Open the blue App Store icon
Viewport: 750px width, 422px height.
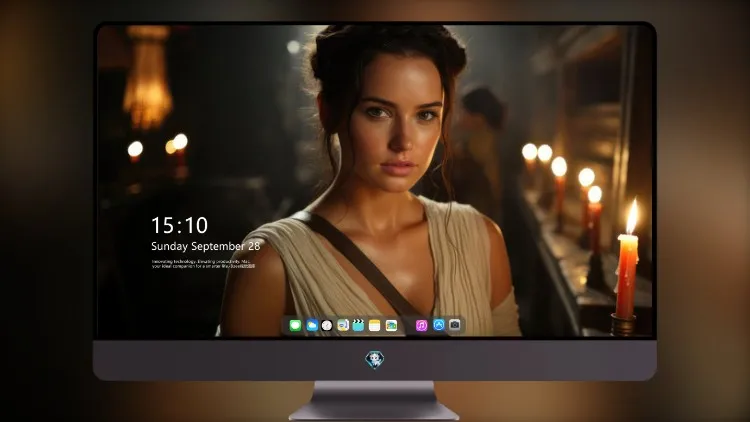pyautogui.click(x=439, y=325)
